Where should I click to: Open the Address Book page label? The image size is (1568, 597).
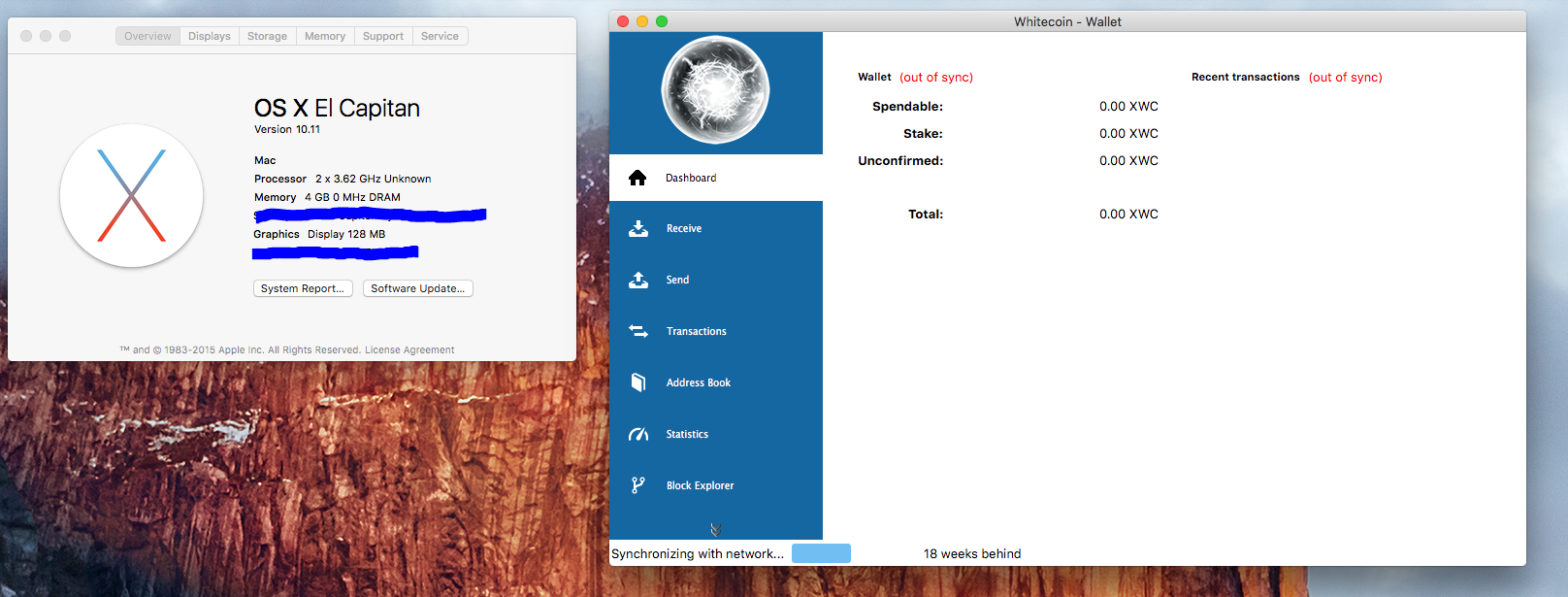tap(699, 382)
